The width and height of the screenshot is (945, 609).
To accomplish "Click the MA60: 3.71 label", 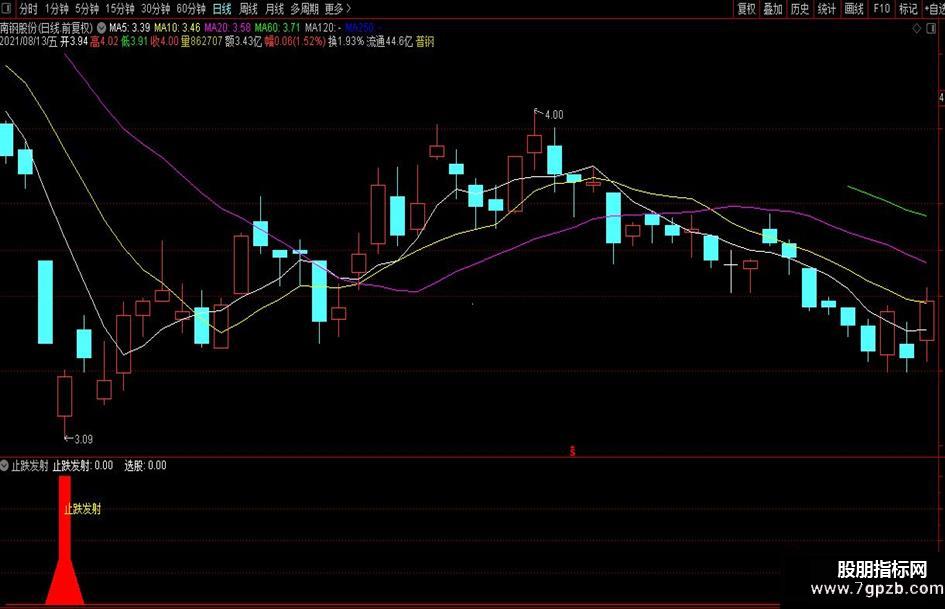I will click(x=277, y=27).
